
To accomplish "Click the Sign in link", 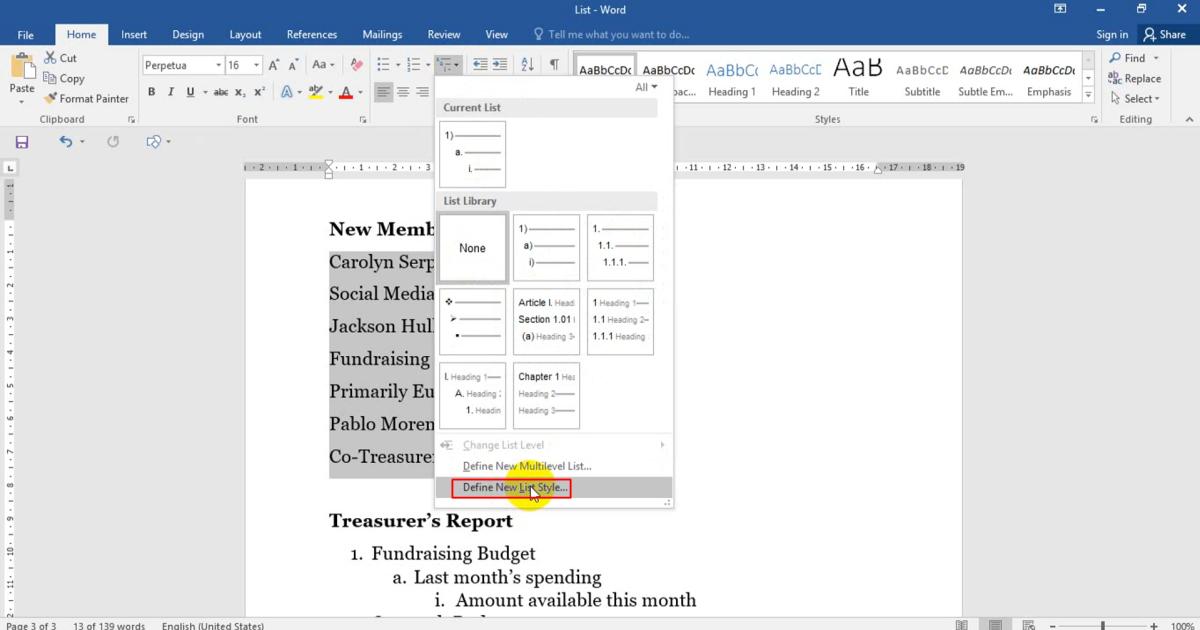I will coord(1111,33).
